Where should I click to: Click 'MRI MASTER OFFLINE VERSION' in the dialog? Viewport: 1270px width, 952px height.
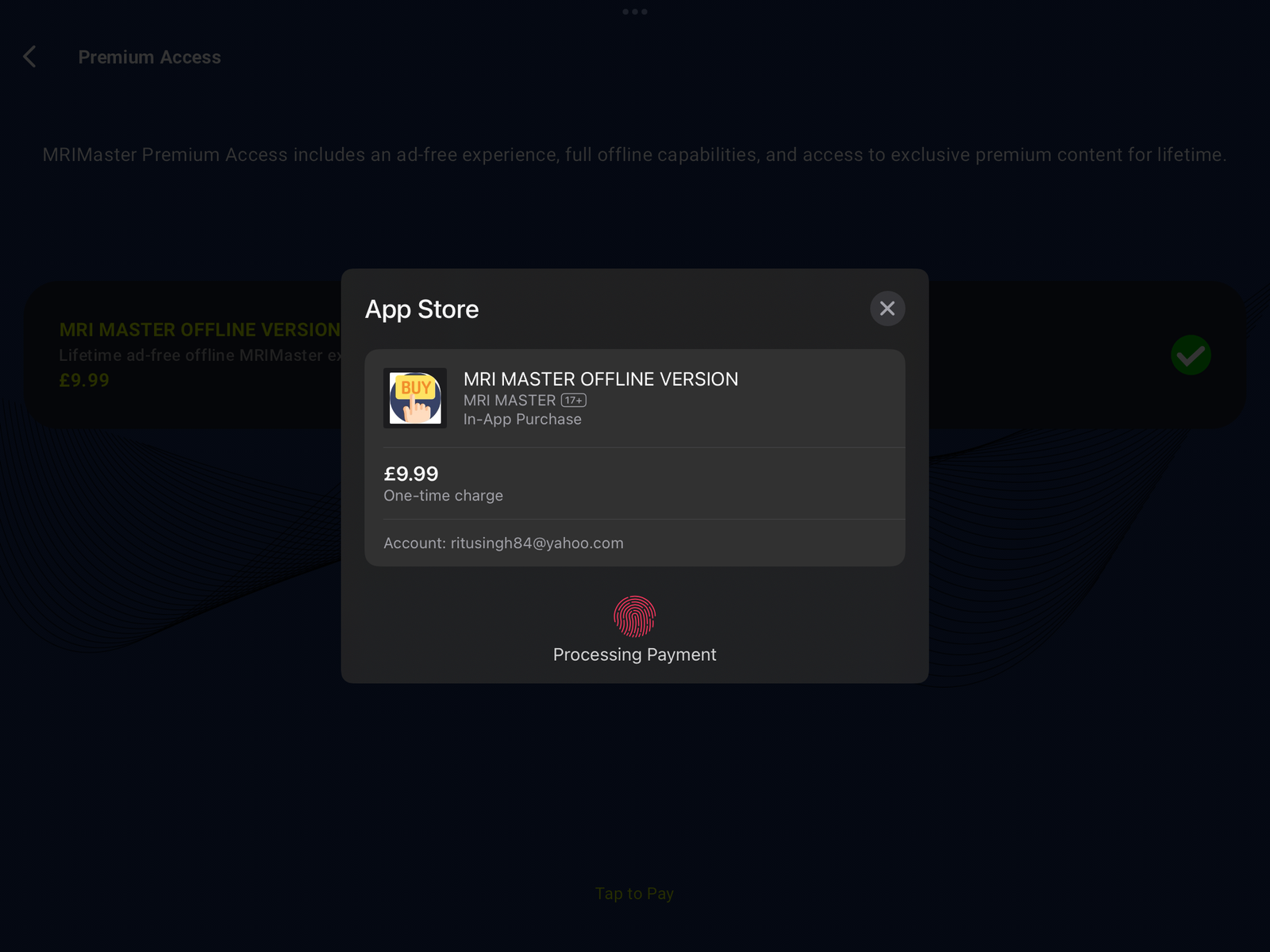click(601, 379)
